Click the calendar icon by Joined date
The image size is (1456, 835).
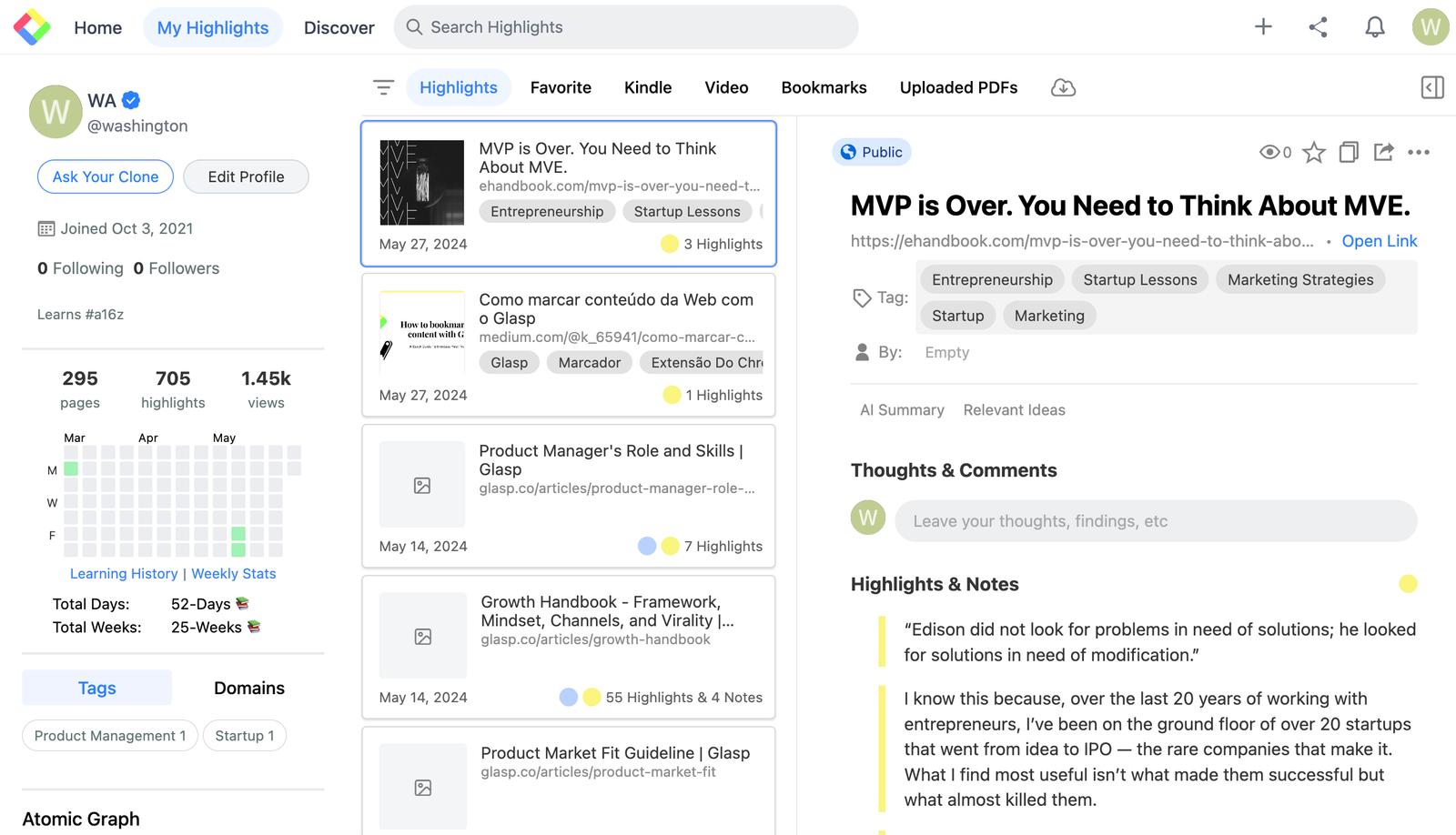tap(46, 228)
